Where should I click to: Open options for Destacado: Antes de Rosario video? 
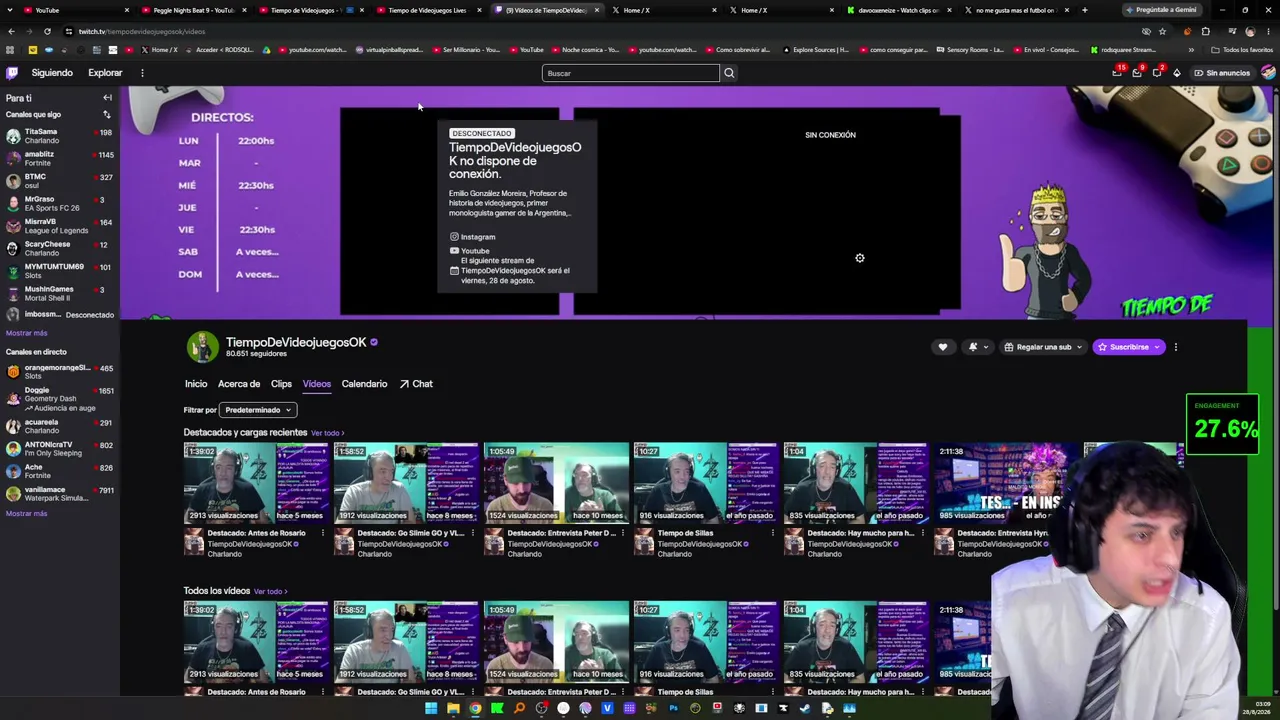(x=322, y=533)
